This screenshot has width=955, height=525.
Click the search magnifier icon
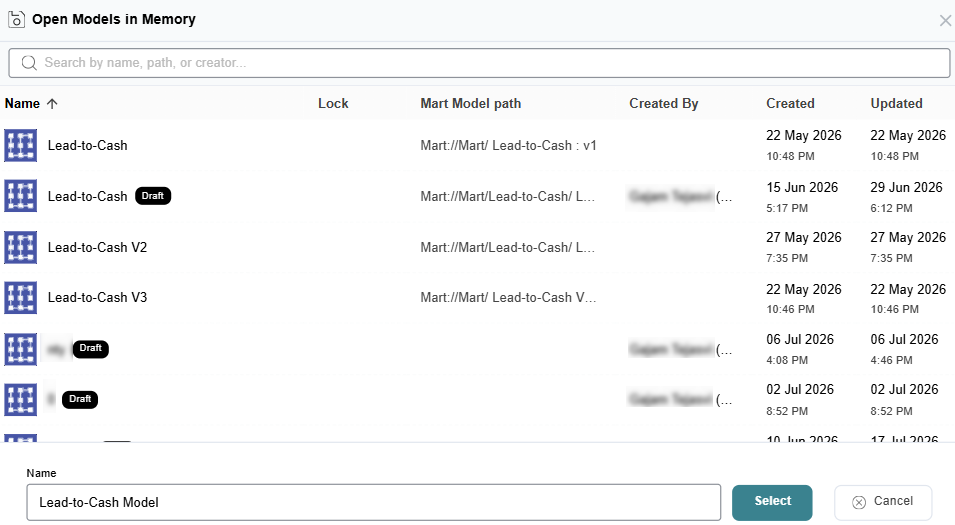click(29, 63)
